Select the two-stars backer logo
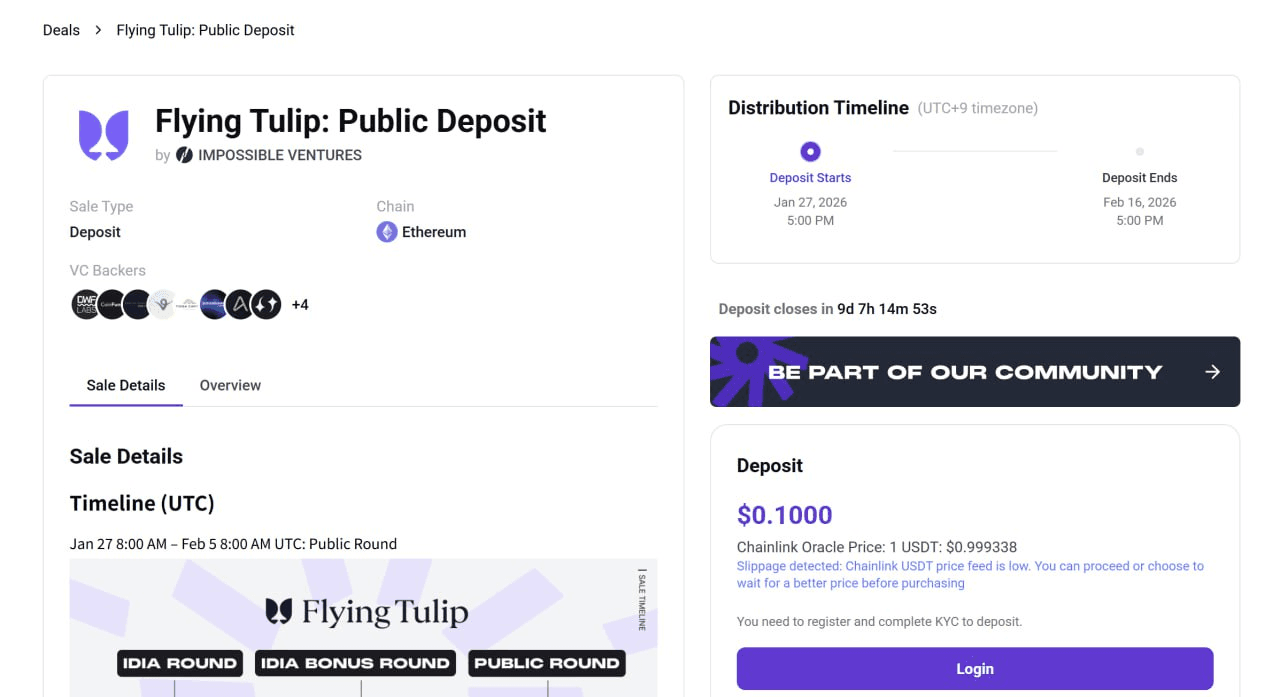The image size is (1280, 697). (x=266, y=304)
